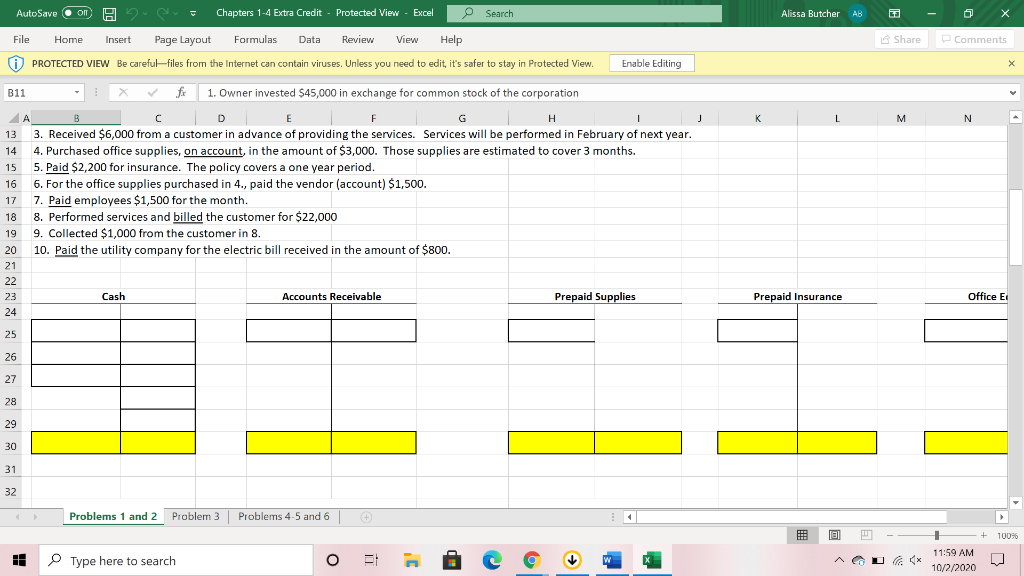The image size is (1024, 576).
Task: Click the Ribbon Display Options icon
Action: [896, 13]
